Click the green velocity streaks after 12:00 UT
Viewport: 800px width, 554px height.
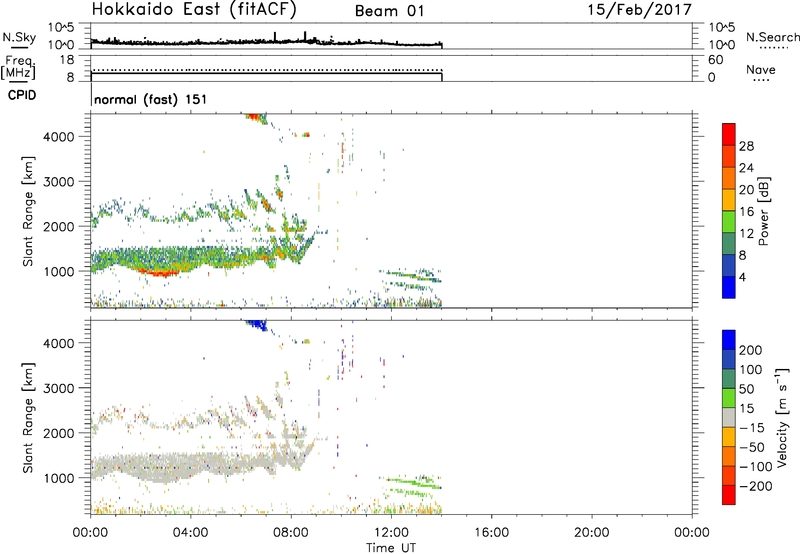coord(411,486)
